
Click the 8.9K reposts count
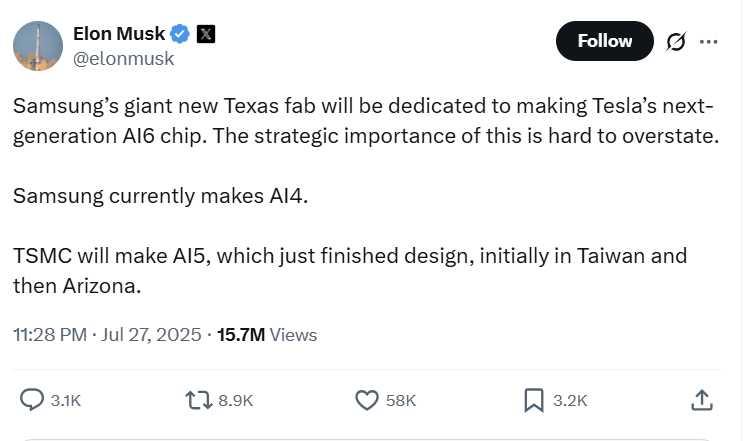[236, 401]
